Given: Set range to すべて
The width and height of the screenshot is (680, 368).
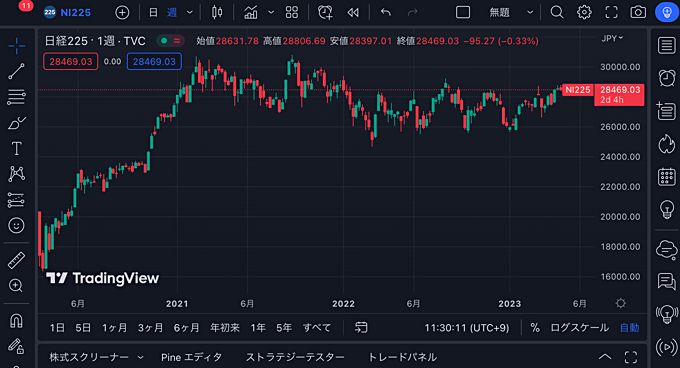Looking at the screenshot, I should [317, 328].
